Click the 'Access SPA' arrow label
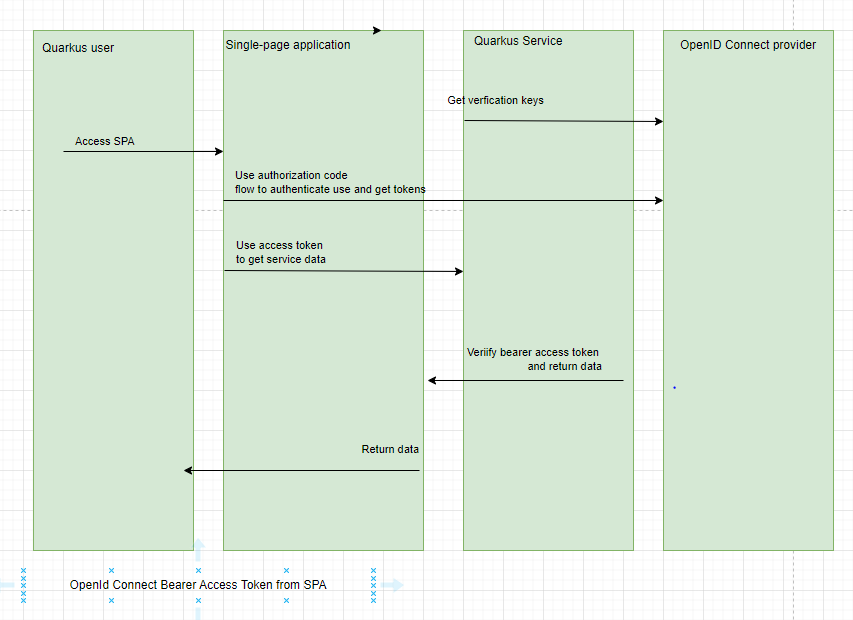The height and width of the screenshot is (620, 853). pyautogui.click(x=104, y=141)
